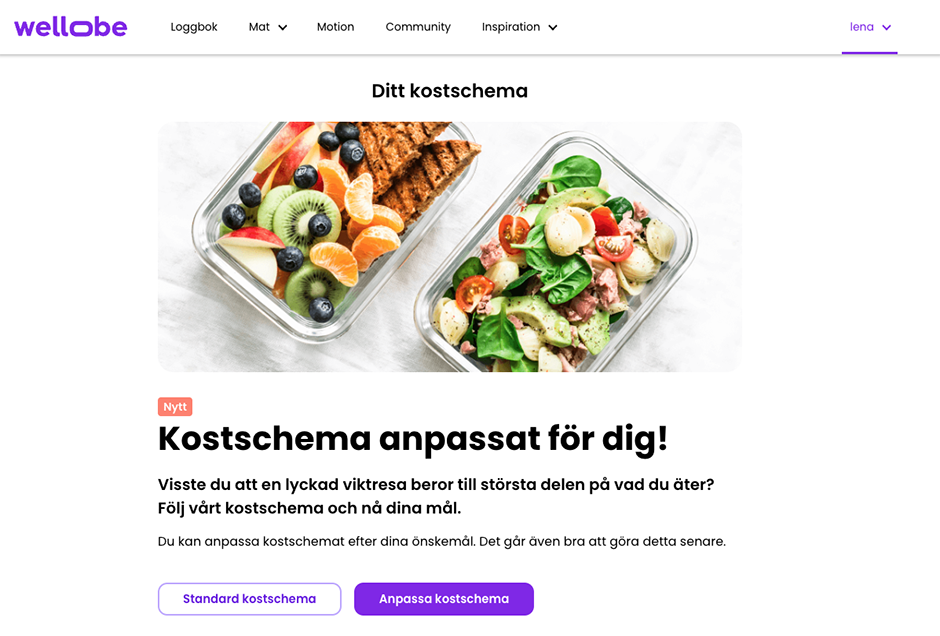Screen dimensions: 940x636
Task: Click the purple underline below lena
Action: (x=869, y=53)
